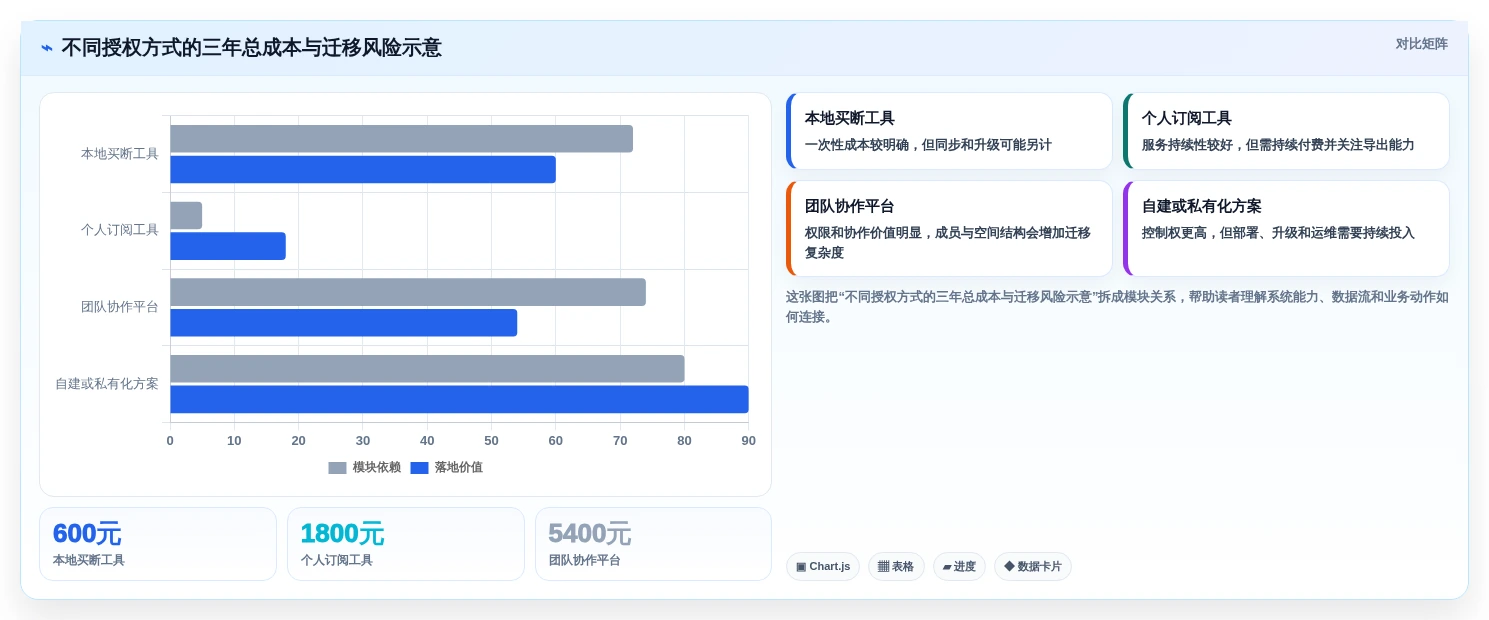1489x620 pixels.
Task: Click the gray 模块依赖 bar for 团队协作平台
Action: (x=408, y=292)
